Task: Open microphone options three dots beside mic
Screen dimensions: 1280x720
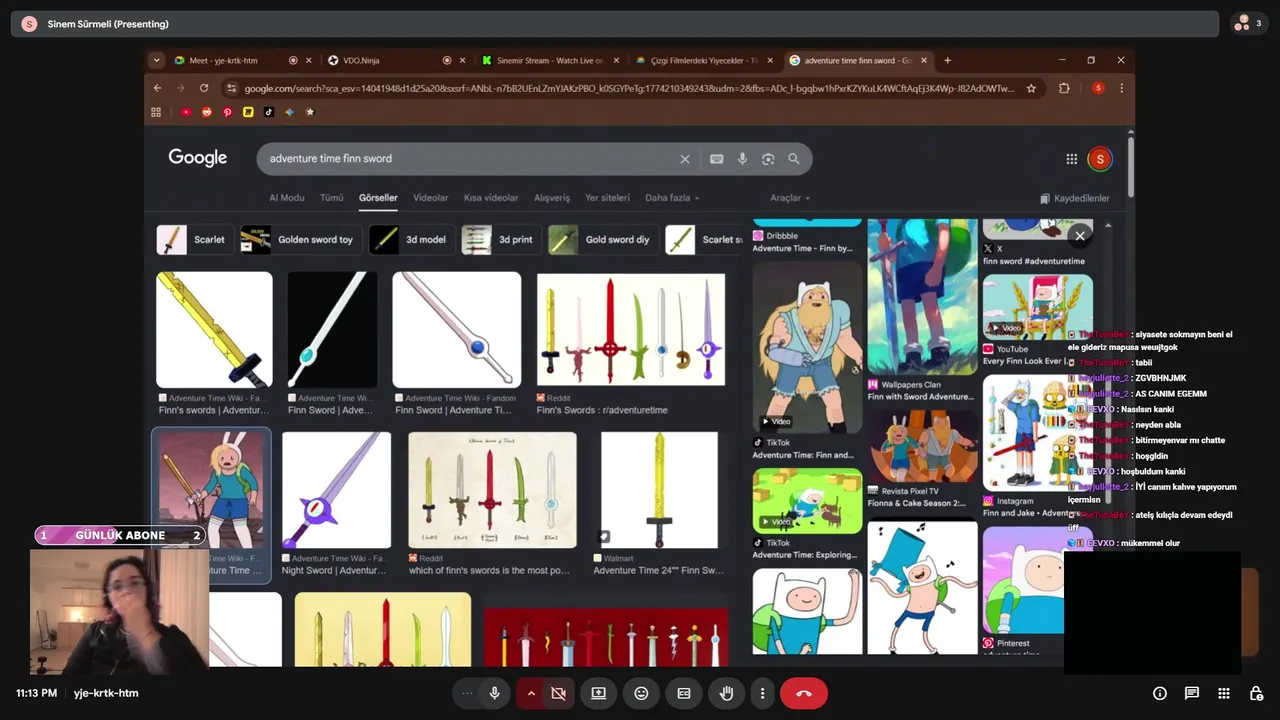Action: pos(466,693)
